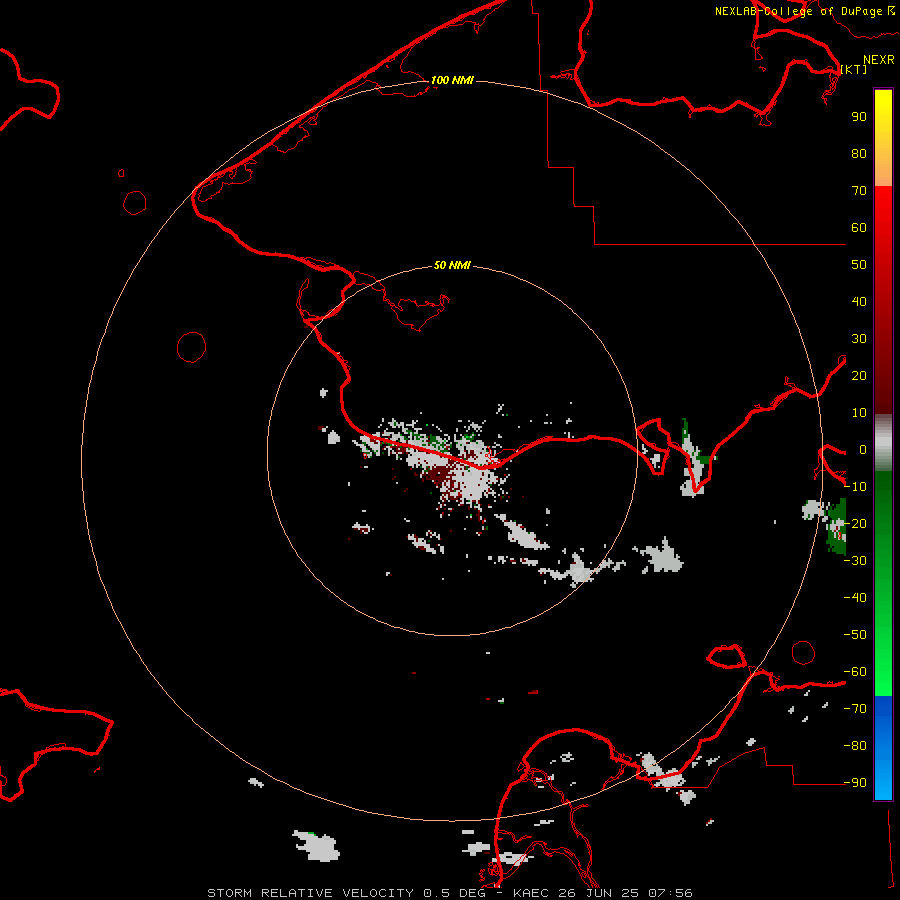Click the 50 NMI range ring label
The width and height of the screenshot is (900, 900).
tap(452, 265)
